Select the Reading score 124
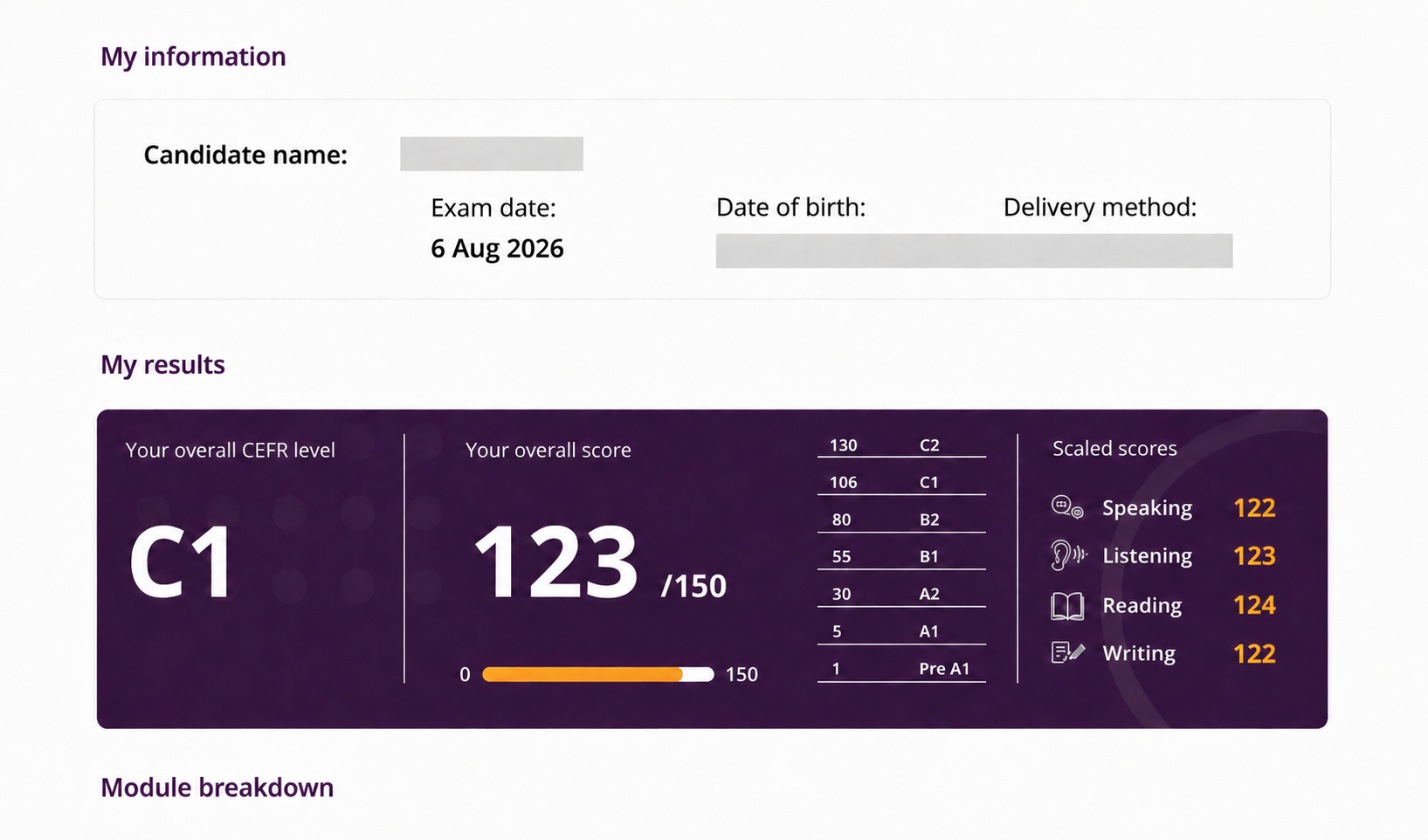The width and height of the screenshot is (1428, 840). [1254, 605]
